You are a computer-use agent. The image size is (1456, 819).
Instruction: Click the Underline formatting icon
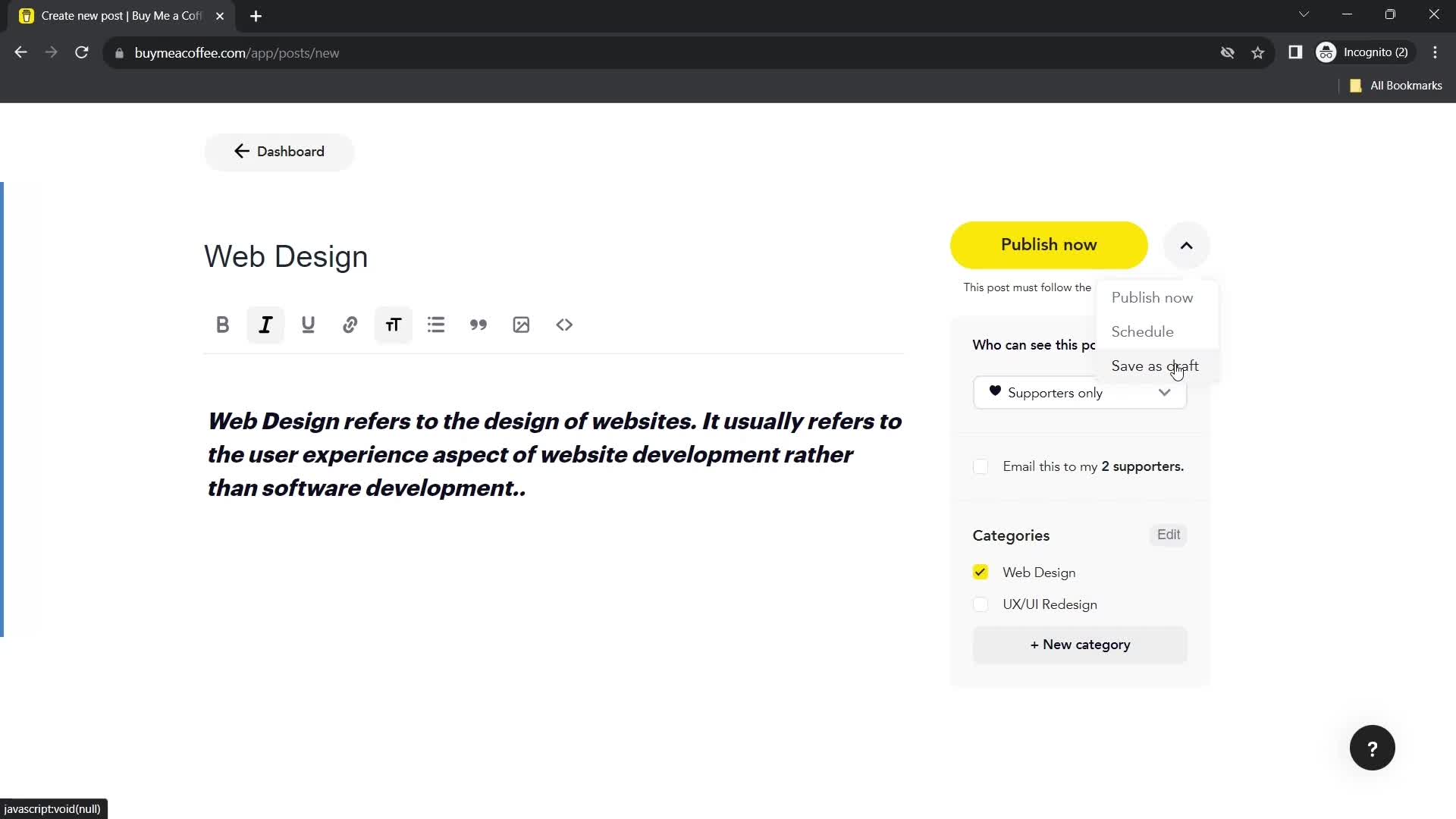pyautogui.click(x=309, y=325)
